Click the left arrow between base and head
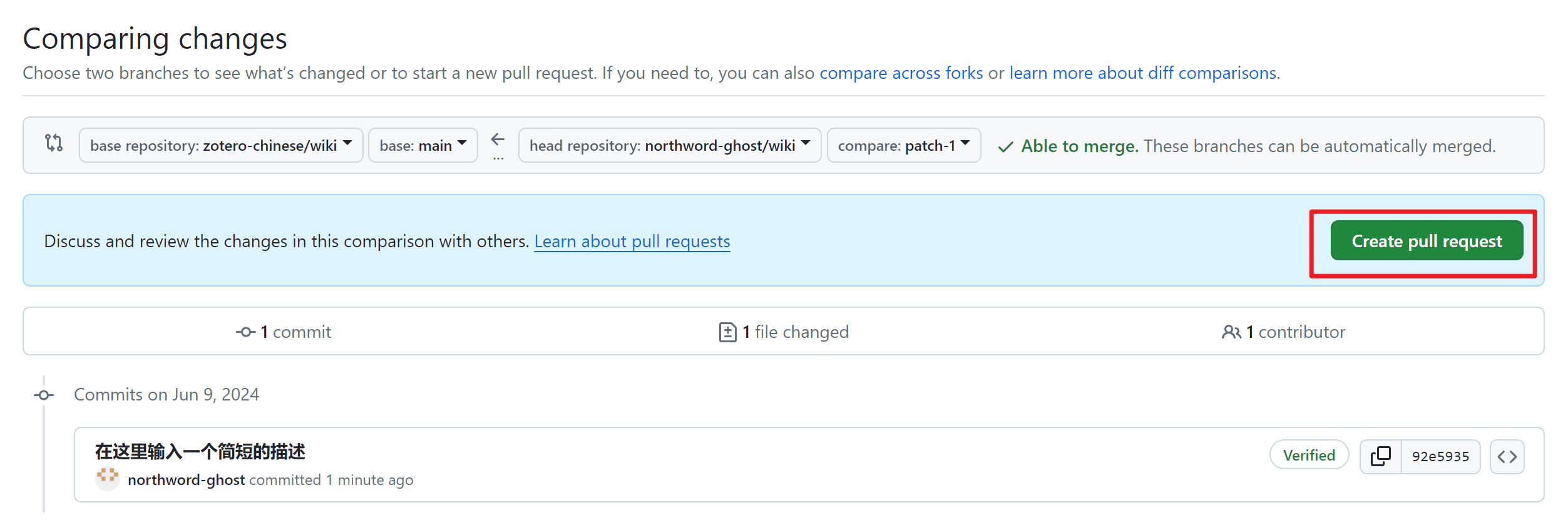This screenshot has height=520, width=1568. pyautogui.click(x=498, y=140)
